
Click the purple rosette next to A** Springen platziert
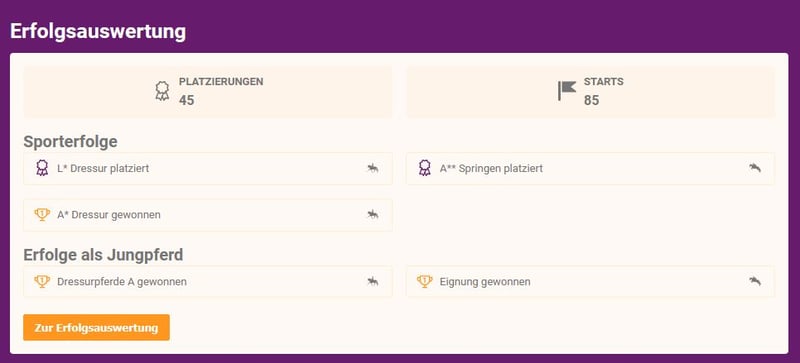coord(424,168)
